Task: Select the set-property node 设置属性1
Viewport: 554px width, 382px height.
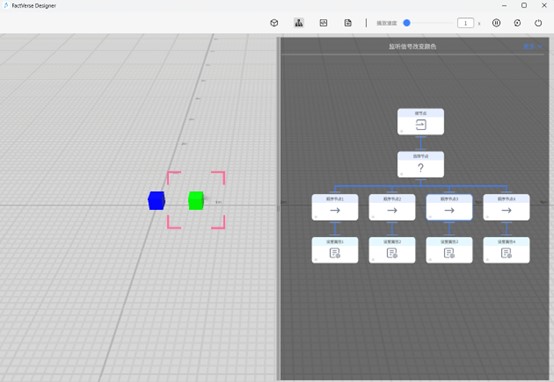Action: pos(335,250)
